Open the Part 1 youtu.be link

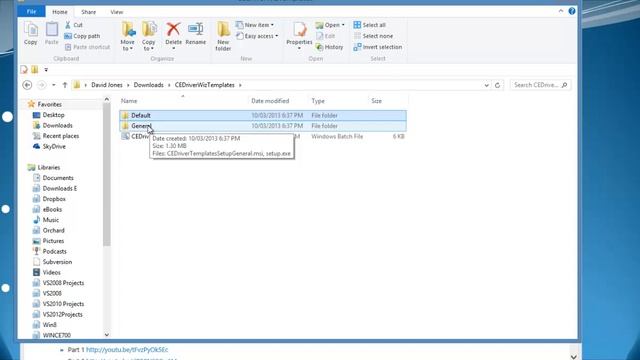click(x=127, y=350)
